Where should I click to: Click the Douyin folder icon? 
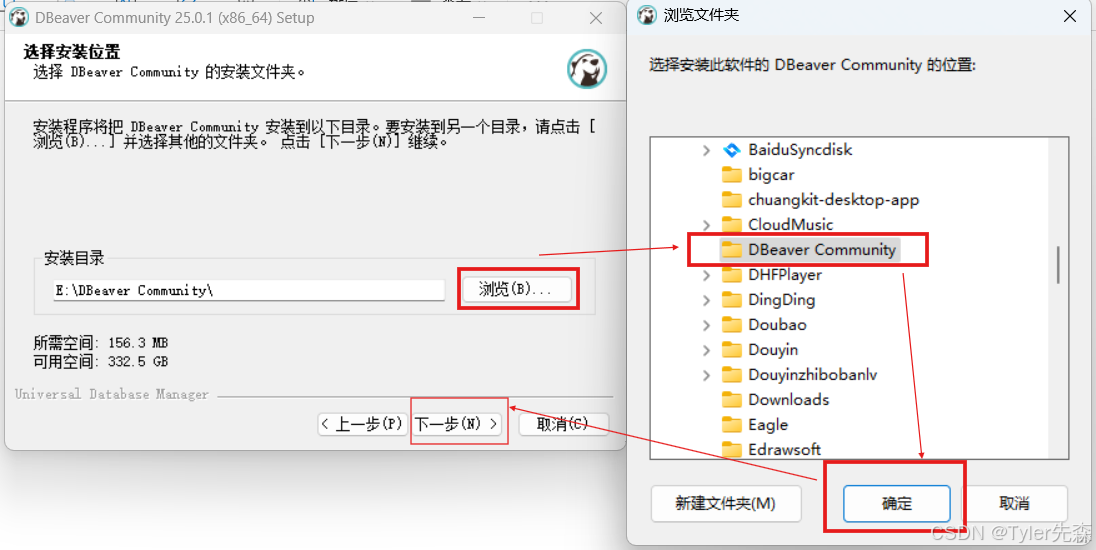click(x=732, y=350)
